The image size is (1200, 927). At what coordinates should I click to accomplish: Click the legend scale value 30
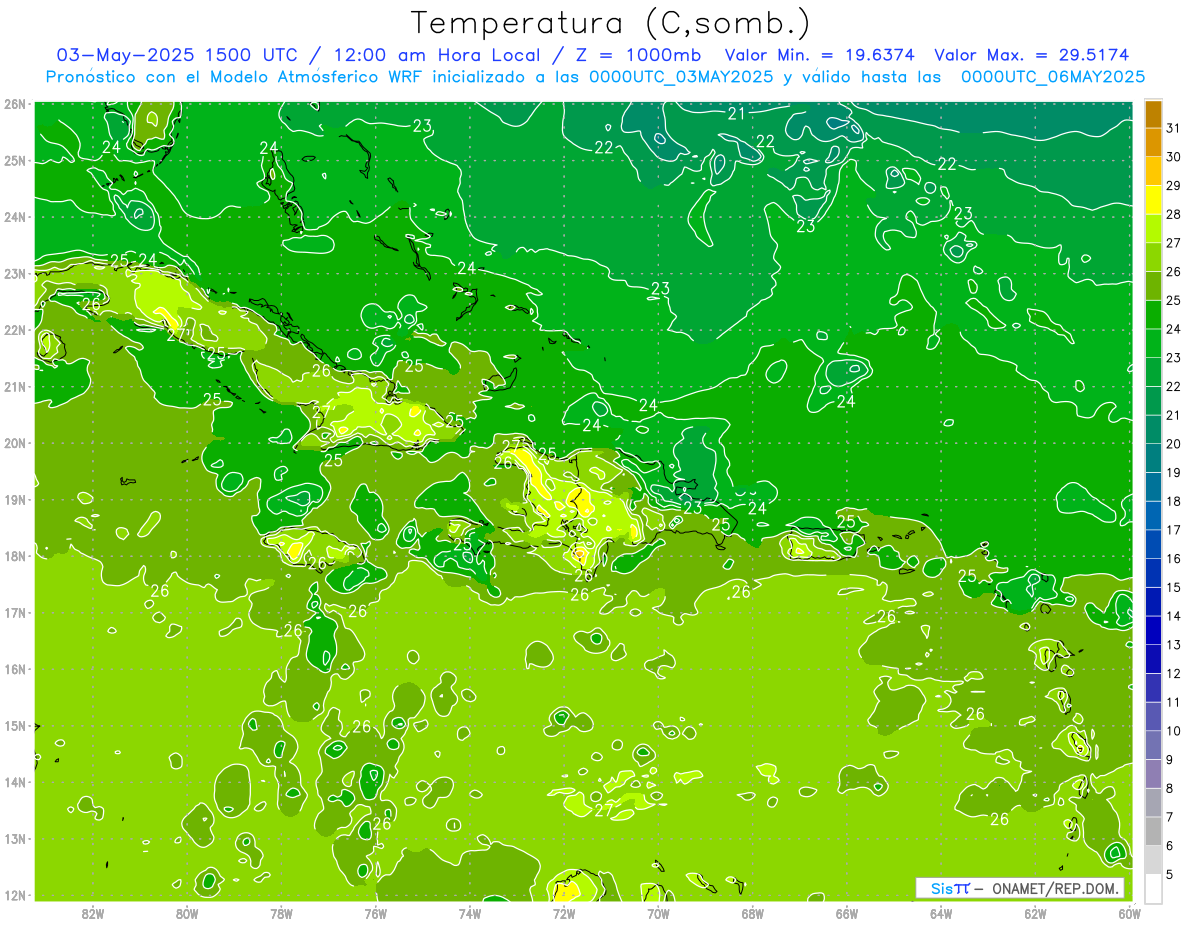(x=1173, y=157)
